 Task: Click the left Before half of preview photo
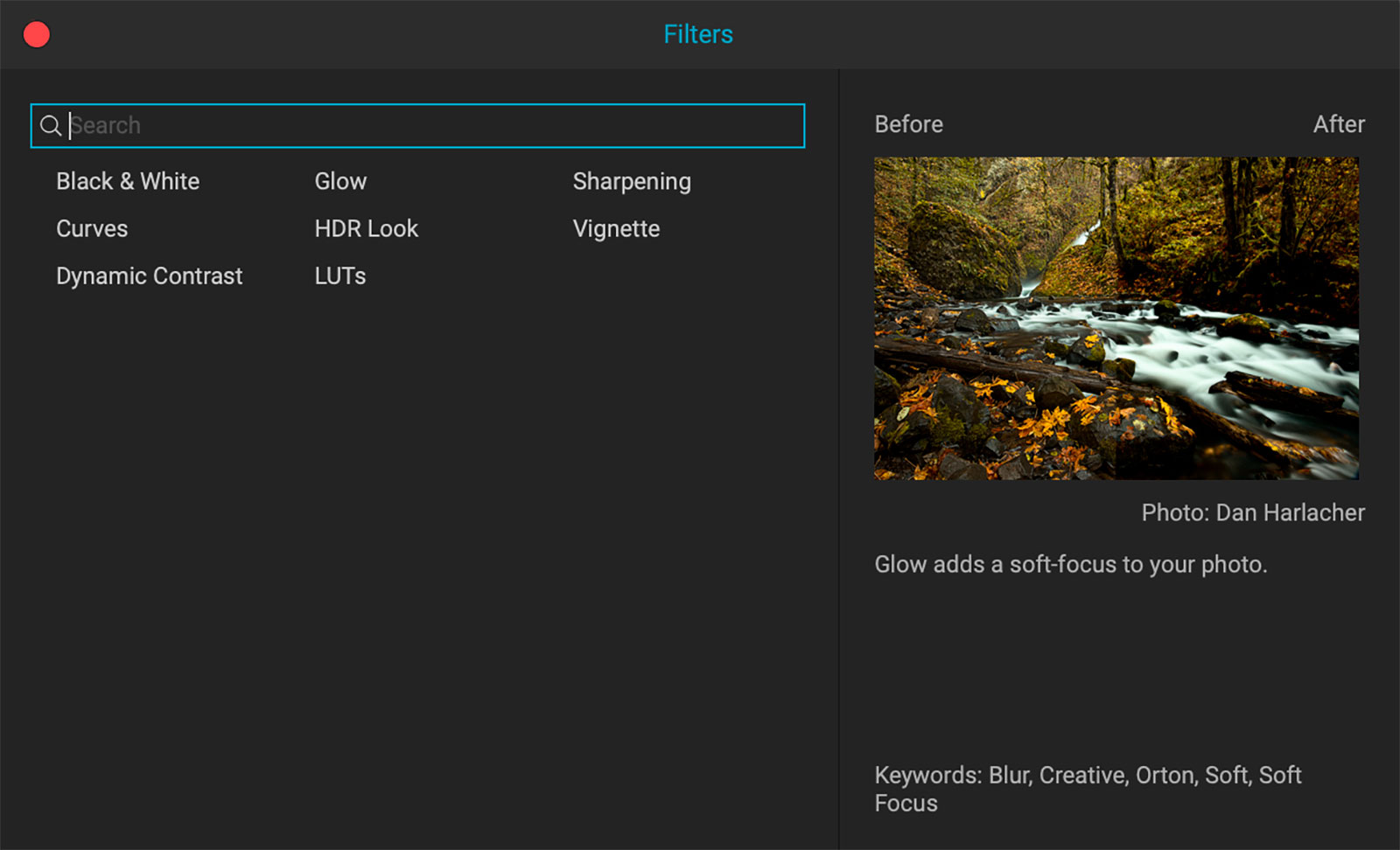(x=995, y=318)
